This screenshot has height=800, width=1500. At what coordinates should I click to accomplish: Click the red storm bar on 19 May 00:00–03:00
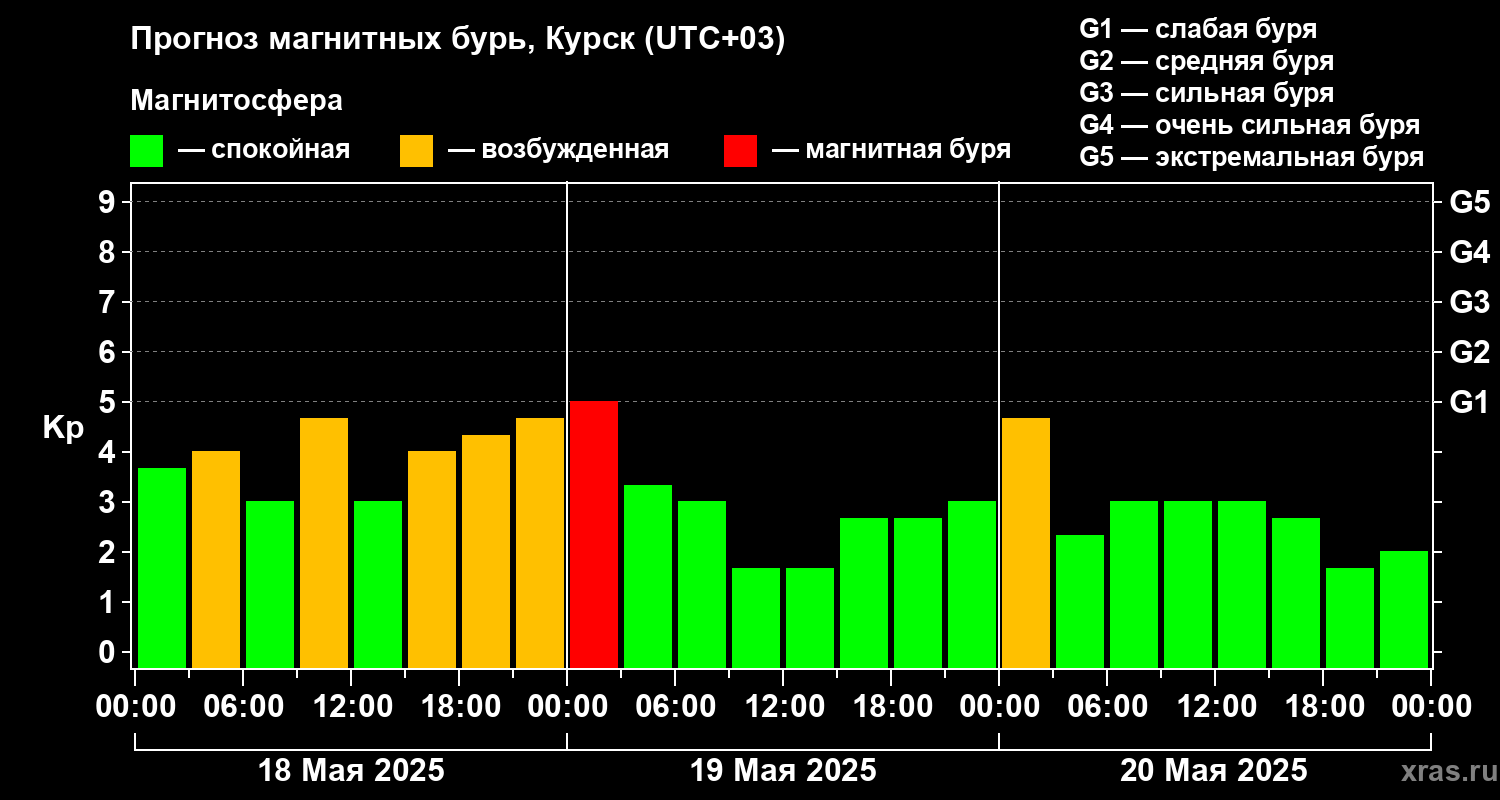point(594,535)
